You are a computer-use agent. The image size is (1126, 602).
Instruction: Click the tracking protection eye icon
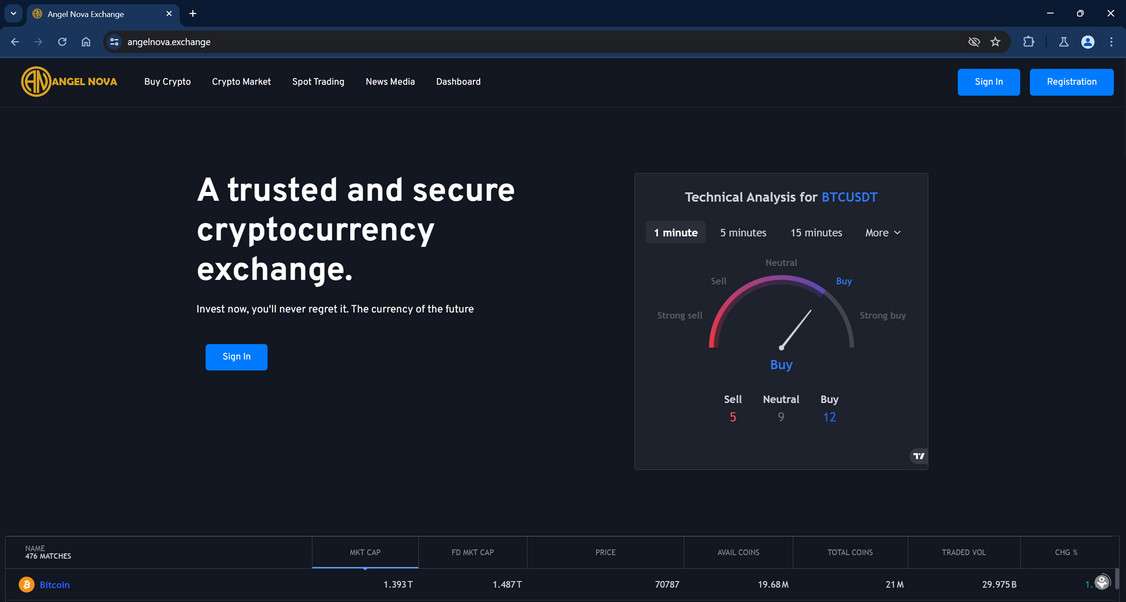click(x=973, y=41)
